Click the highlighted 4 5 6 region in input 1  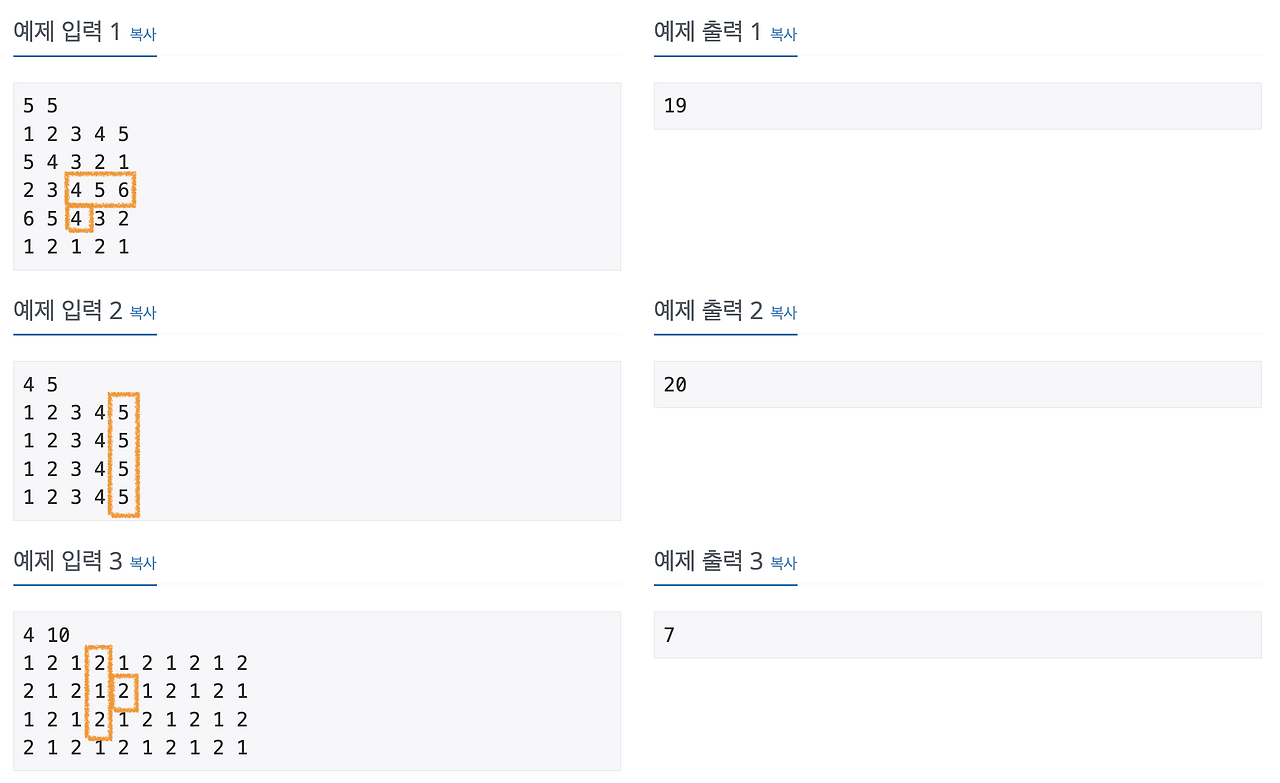coord(99,189)
